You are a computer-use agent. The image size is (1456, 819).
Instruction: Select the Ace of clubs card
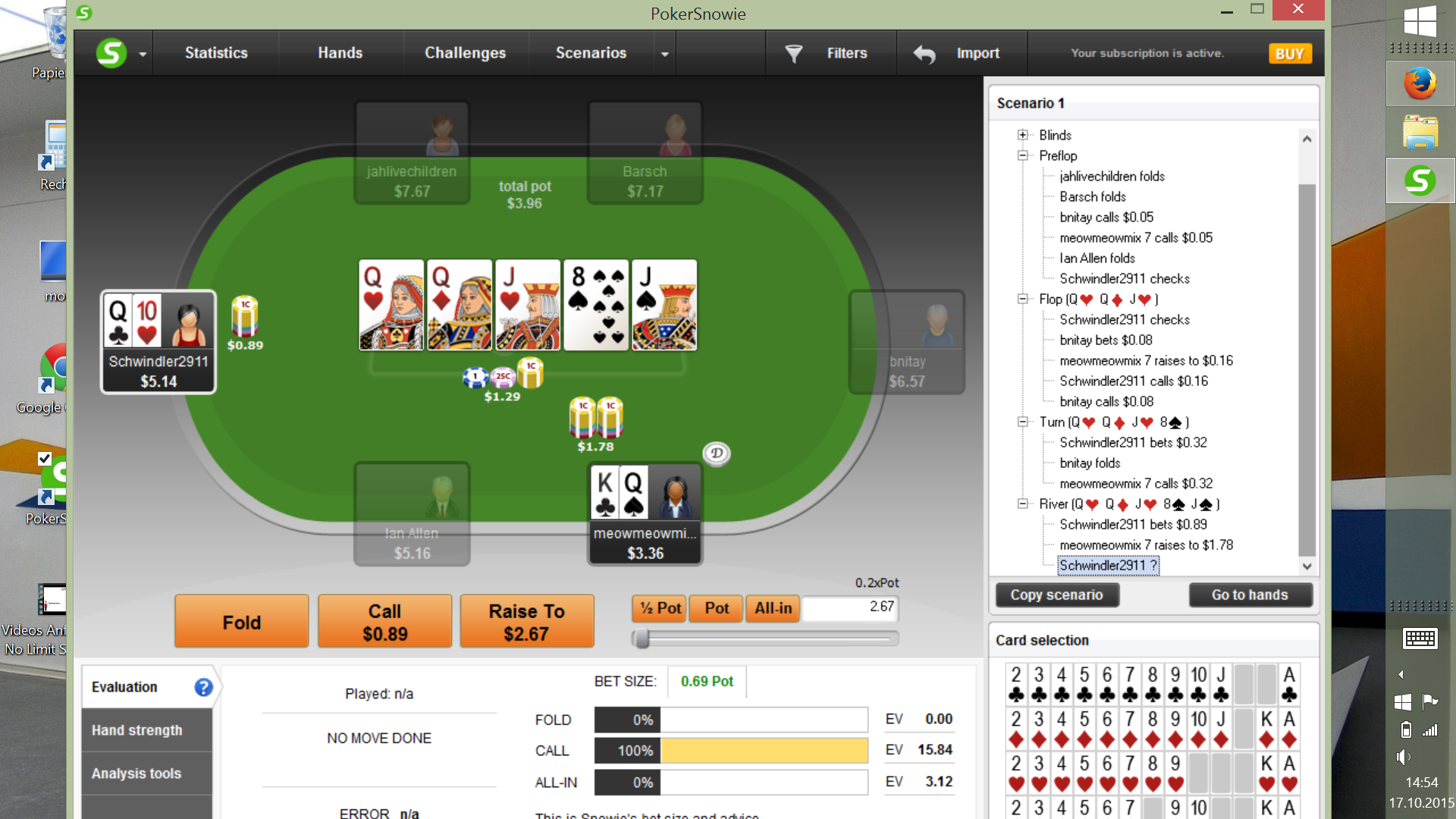1289,683
